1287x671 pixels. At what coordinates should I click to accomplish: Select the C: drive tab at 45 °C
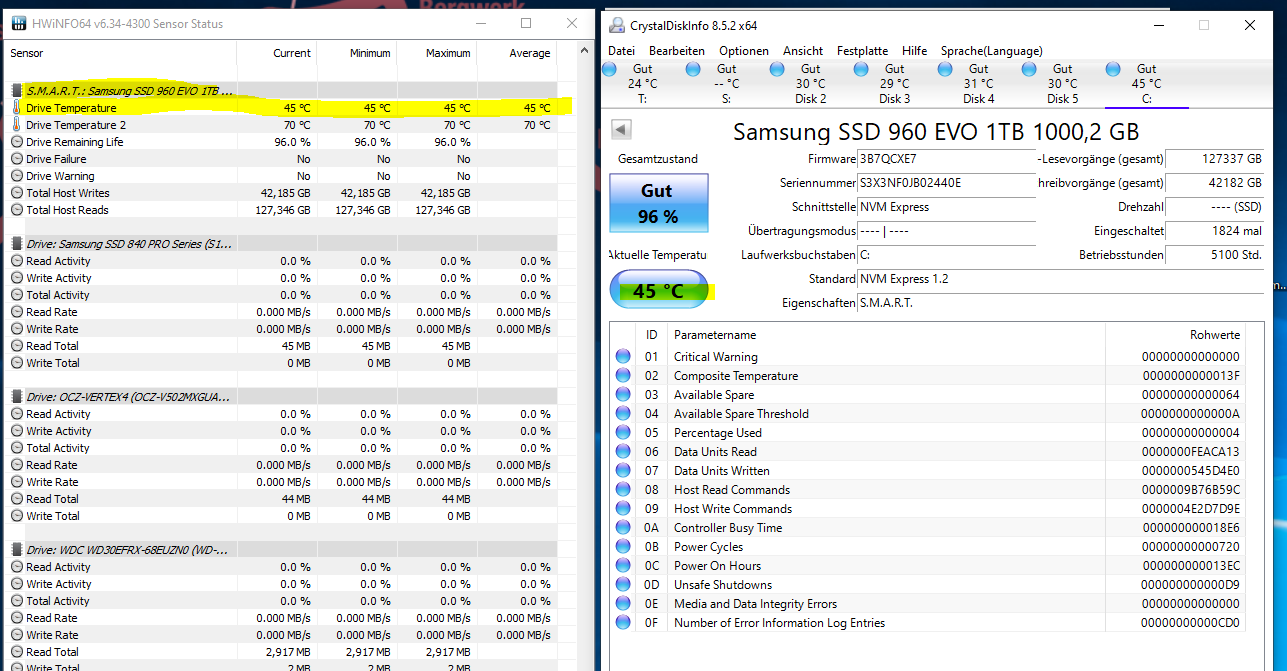pos(1146,84)
